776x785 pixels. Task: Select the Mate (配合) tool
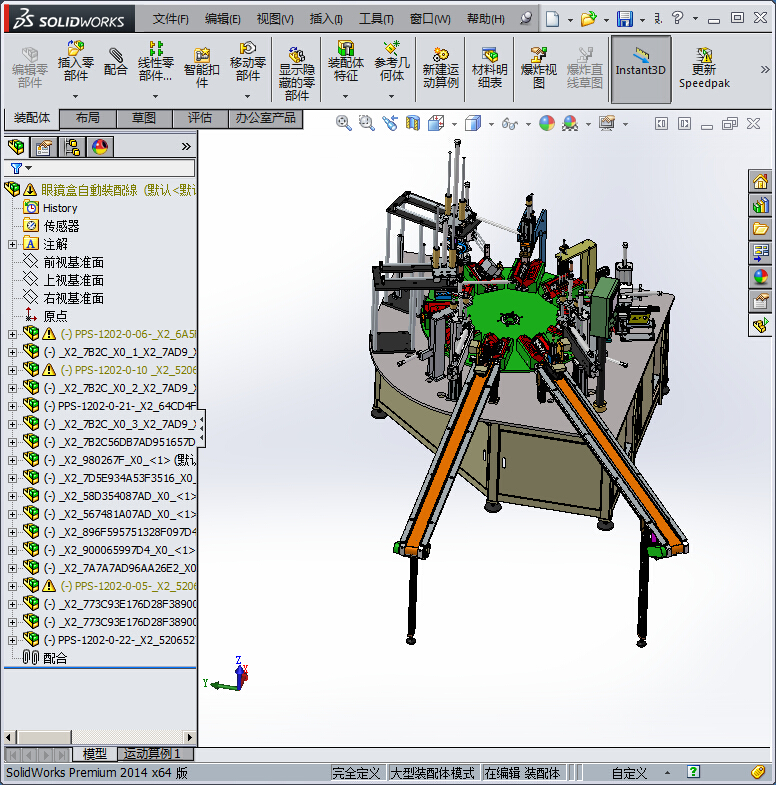pyautogui.click(x=116, y=62)
